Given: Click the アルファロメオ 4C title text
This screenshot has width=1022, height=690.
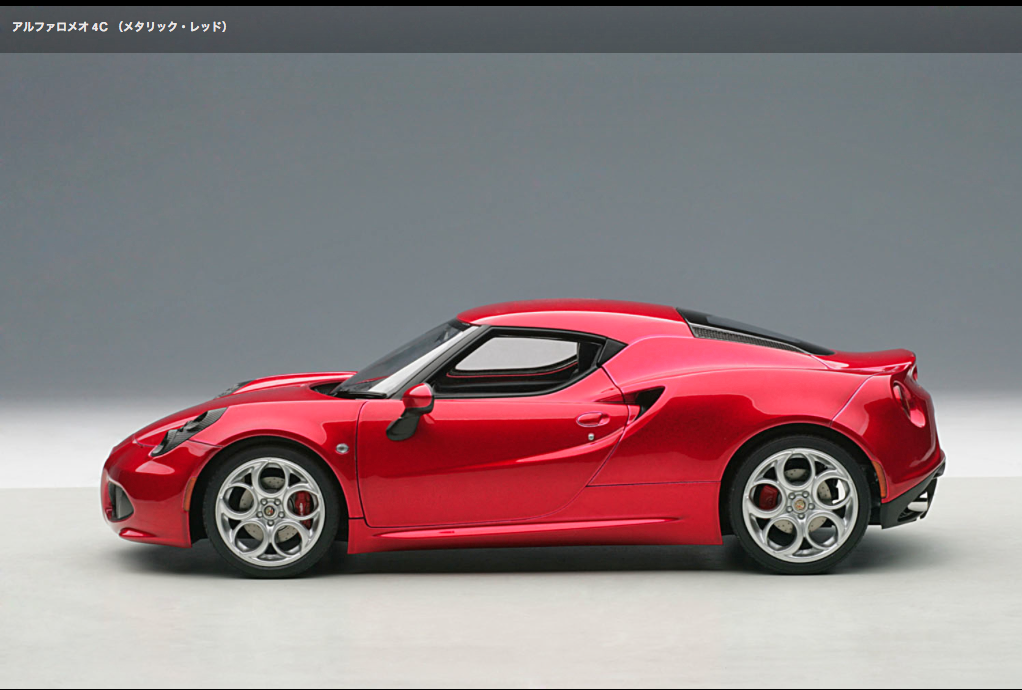Looking at the screenshot, I should (120, 27).
